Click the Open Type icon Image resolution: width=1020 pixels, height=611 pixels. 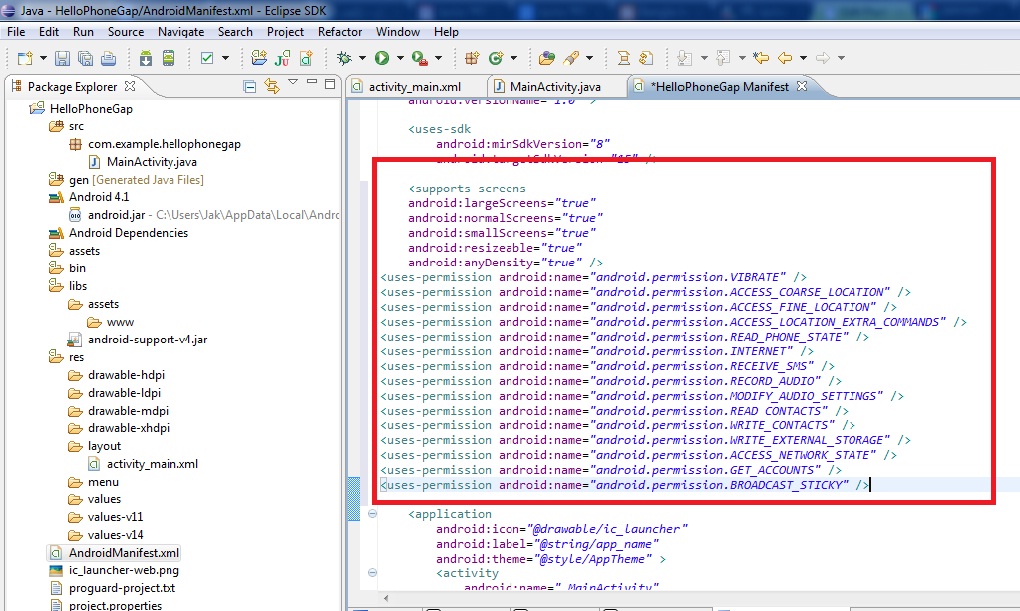coord(547,58)
